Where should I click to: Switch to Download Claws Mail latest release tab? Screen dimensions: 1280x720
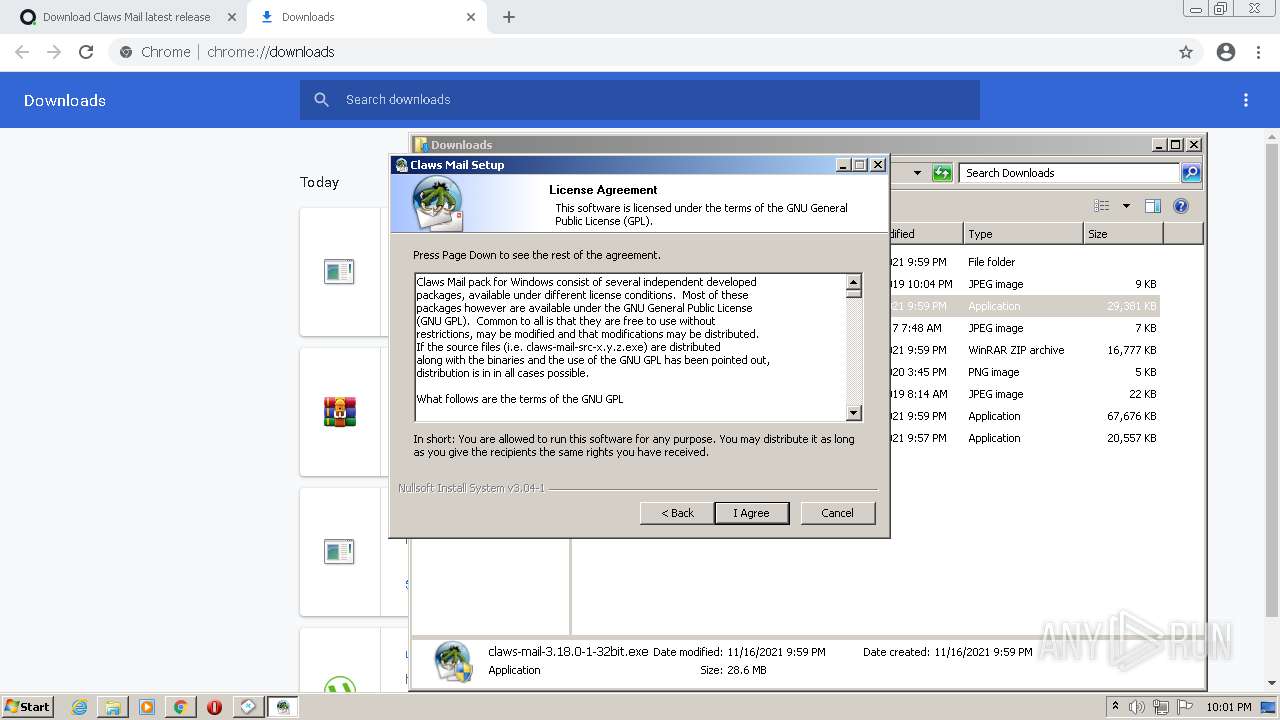click(x=128, y=17)
